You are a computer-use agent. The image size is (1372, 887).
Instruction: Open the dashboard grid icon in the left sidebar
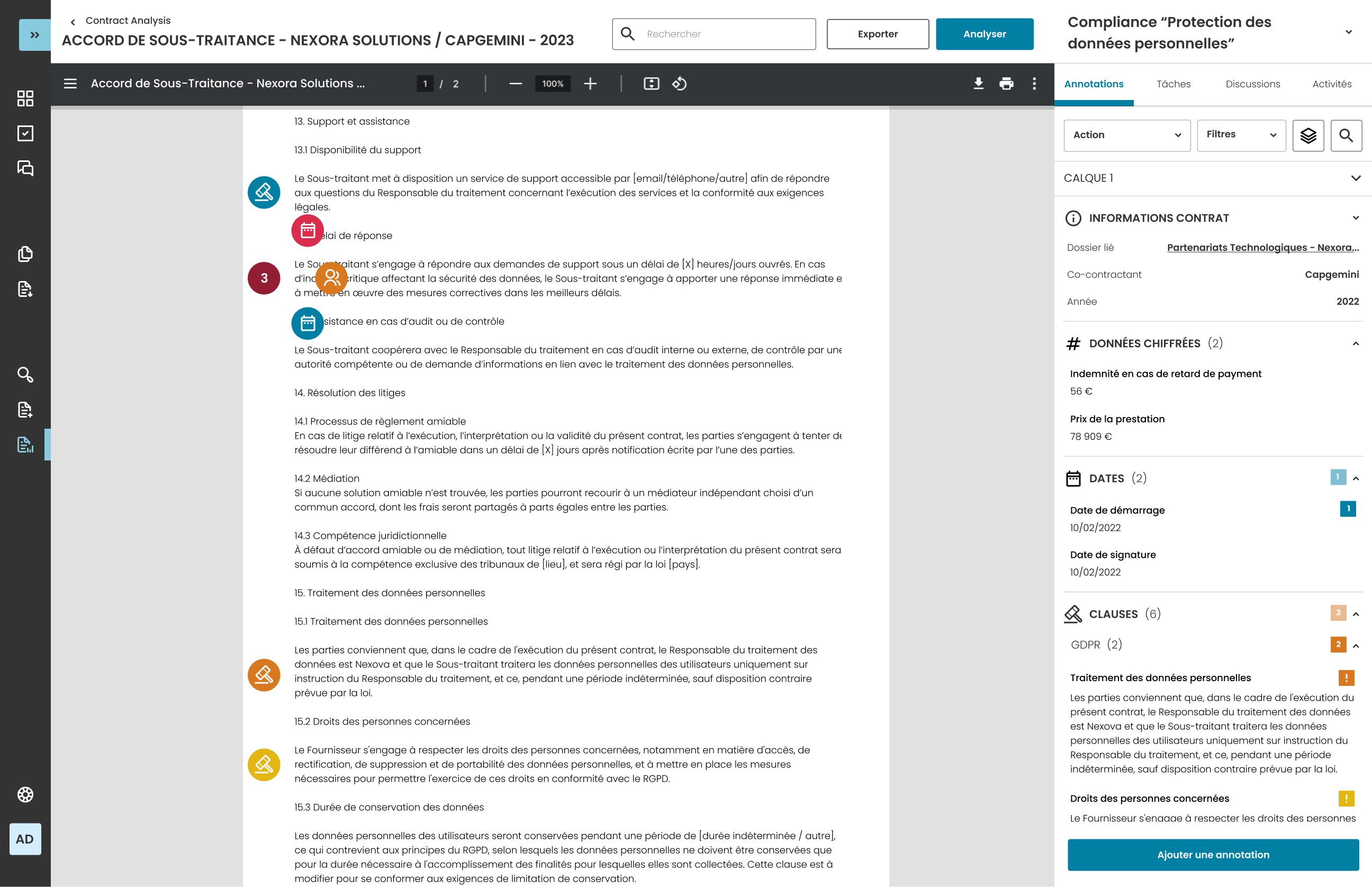pyautogui.click(x=25, y=98)
